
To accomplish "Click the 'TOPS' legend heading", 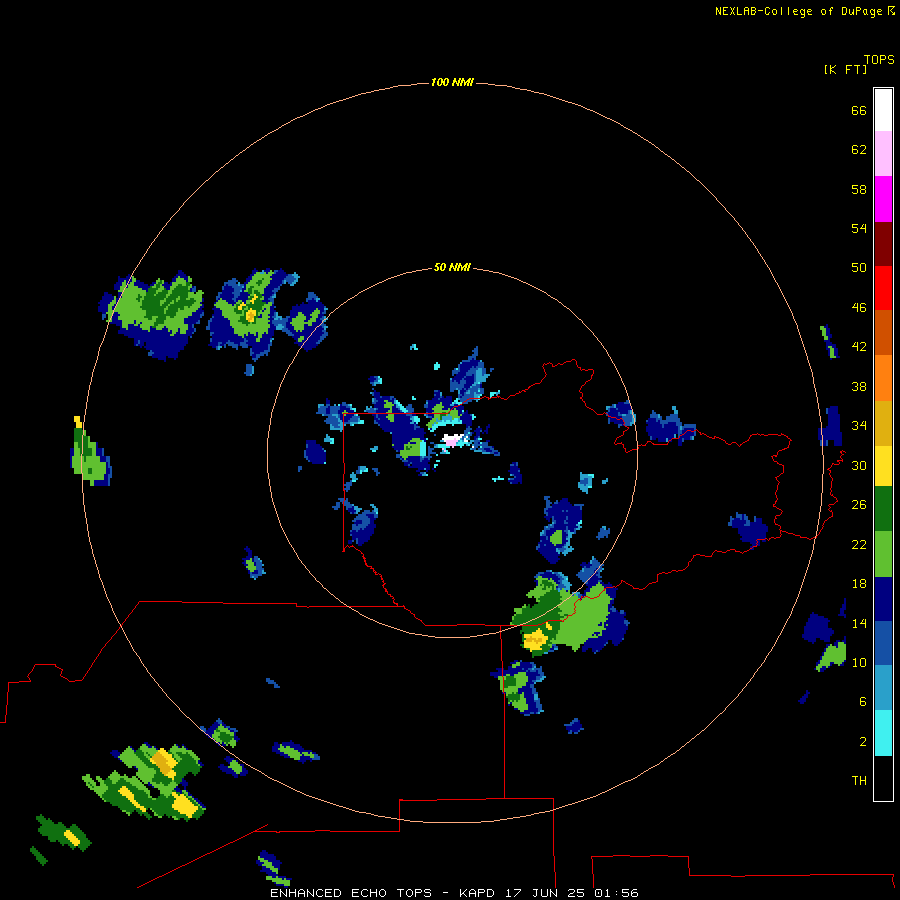I will (879, 60).
